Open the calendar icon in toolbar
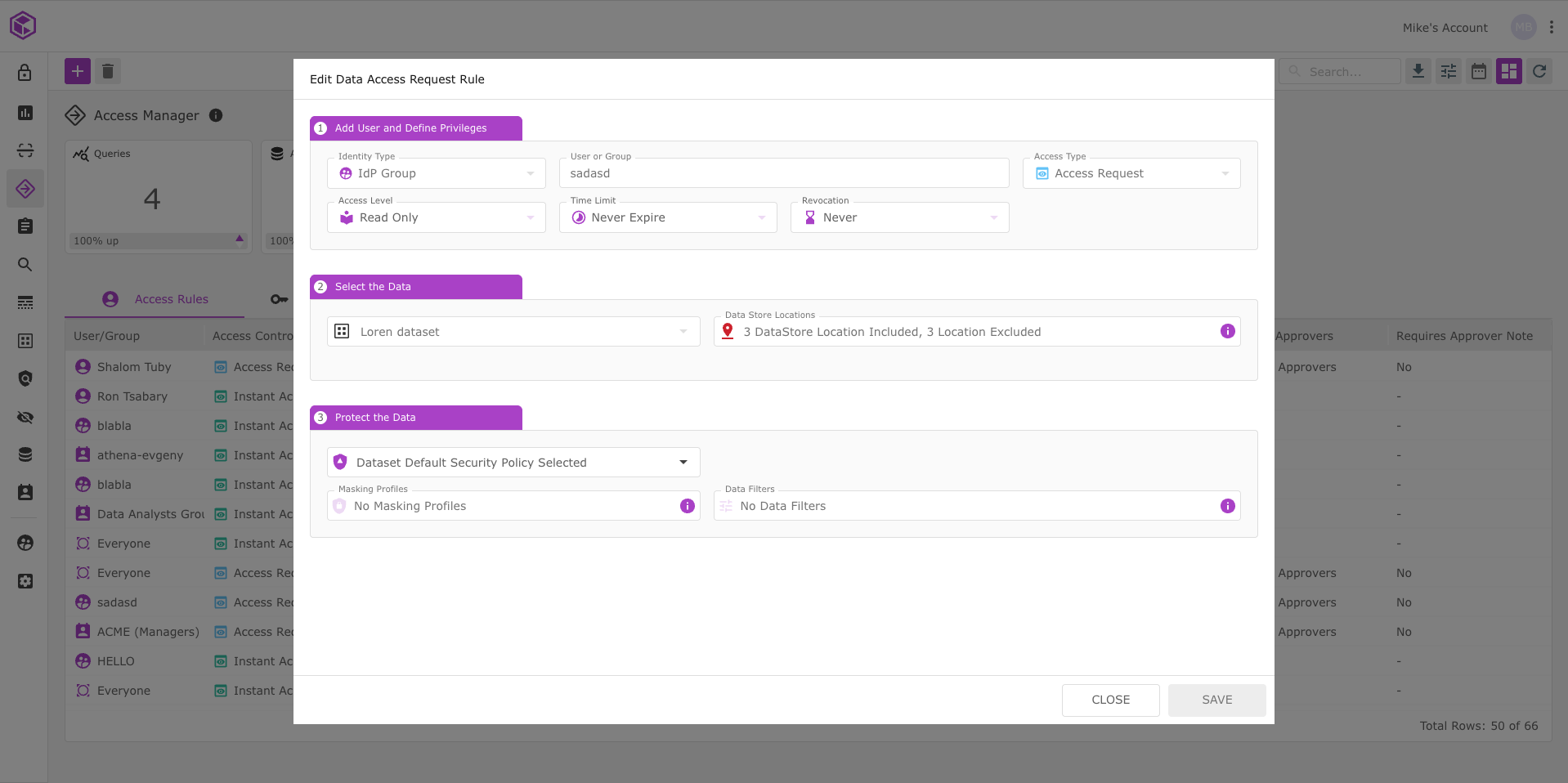Viewport: 1568px width, 783px height. coord(1479,71)
